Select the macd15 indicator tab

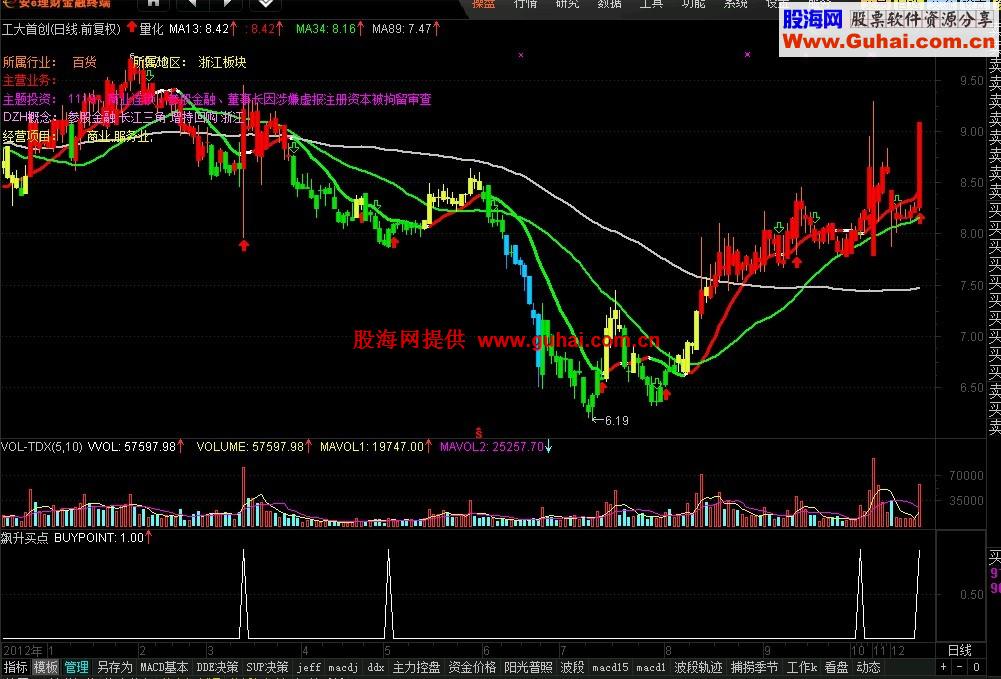pos(610,667)
